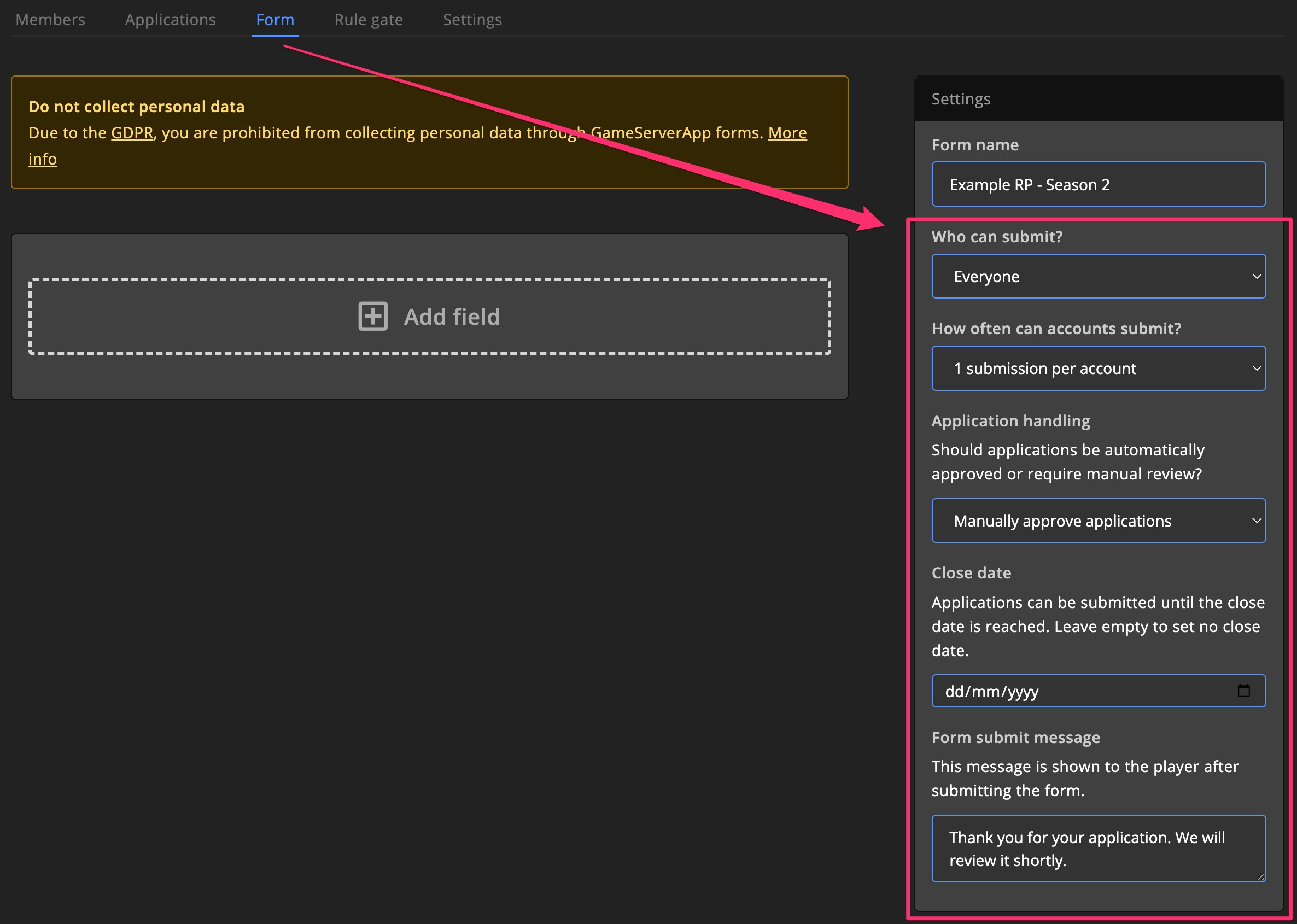Edit the Form name 'Example RP - Season 2'
The image size is (1297, 924).
1098,184
